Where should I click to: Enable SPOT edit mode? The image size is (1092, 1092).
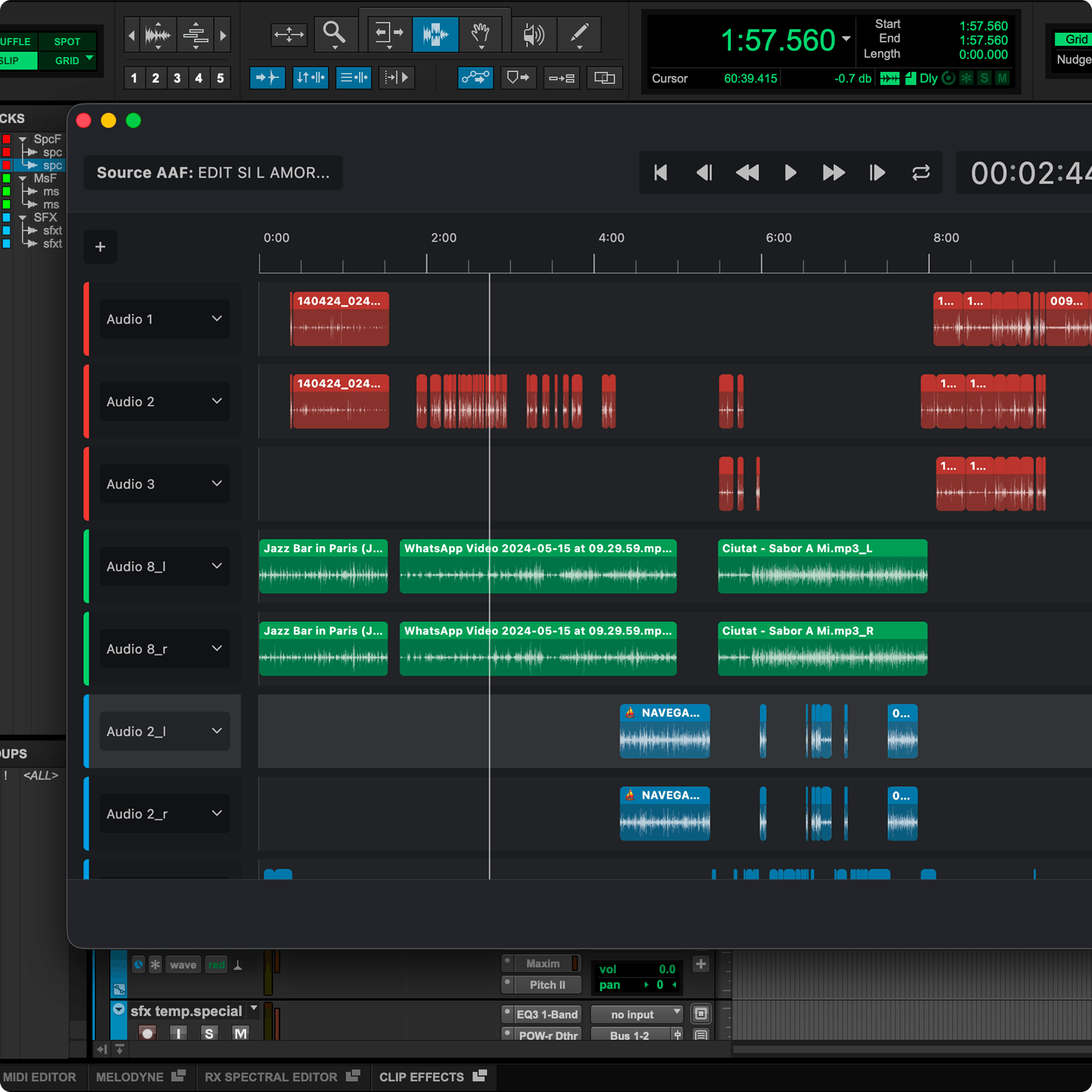[67, 41]
